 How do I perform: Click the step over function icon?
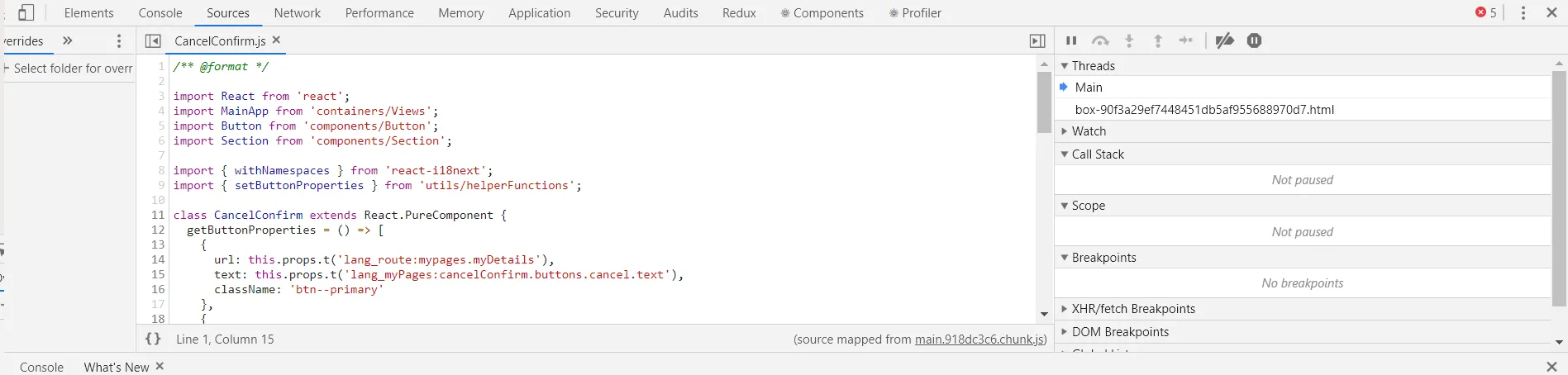(x=1100, y=40)
